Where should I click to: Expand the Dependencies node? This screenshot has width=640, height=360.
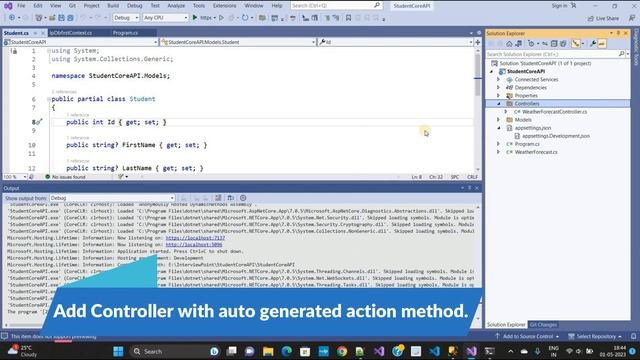(498, 87)
